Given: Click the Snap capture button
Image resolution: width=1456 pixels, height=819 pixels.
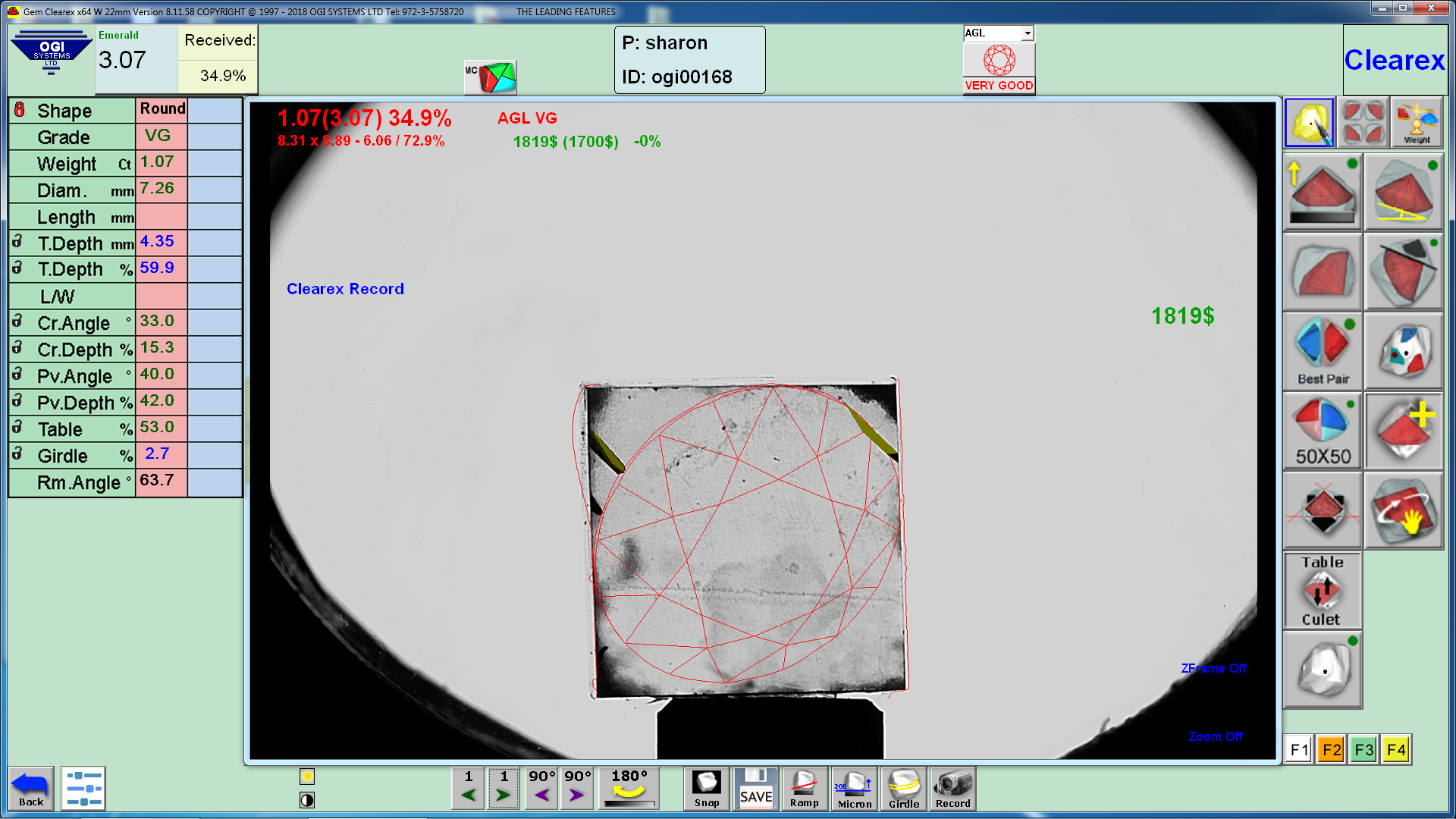Looking at the screenshot, I should 706,789.
